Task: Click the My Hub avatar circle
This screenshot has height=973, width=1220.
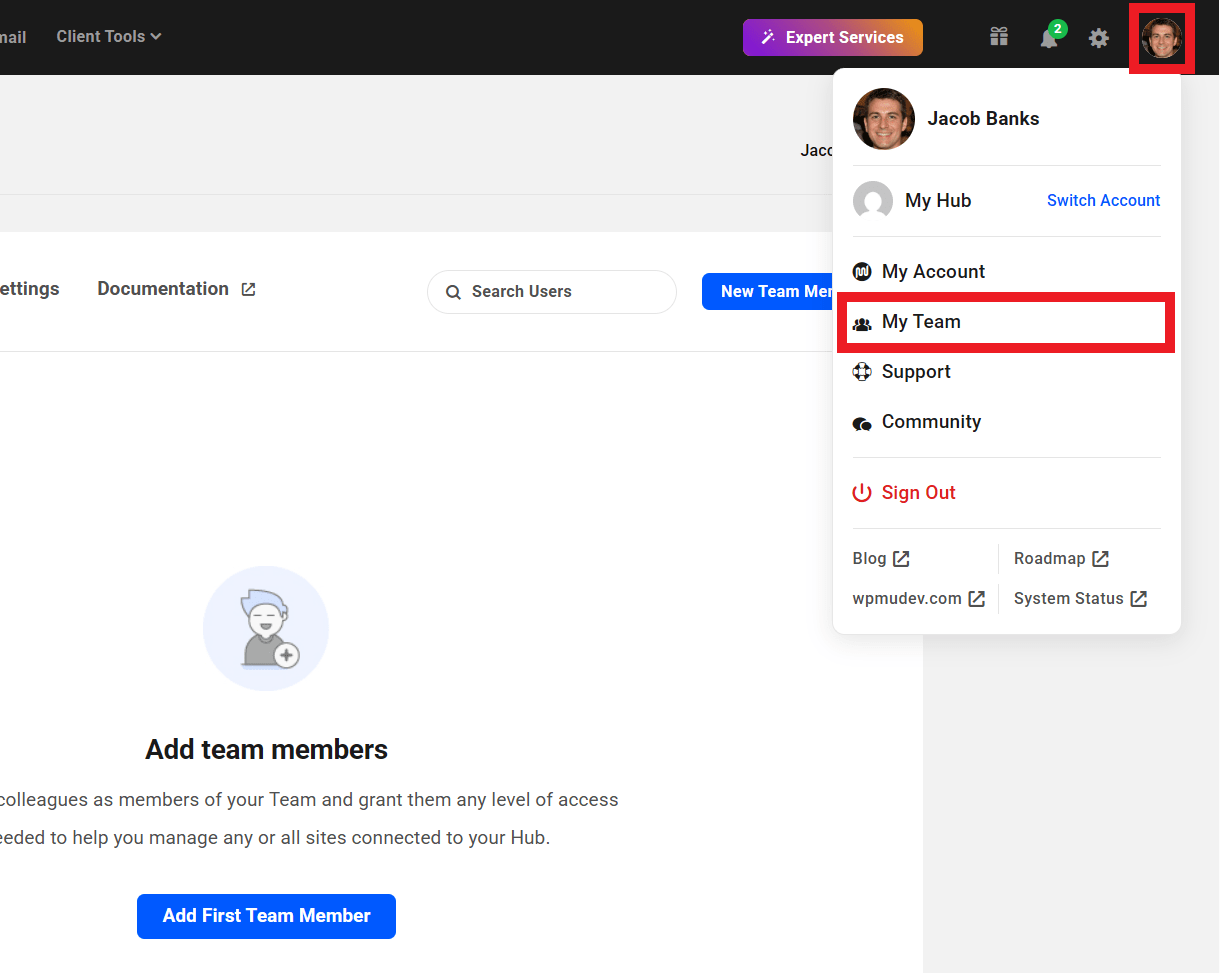Action: coord(872,200)
